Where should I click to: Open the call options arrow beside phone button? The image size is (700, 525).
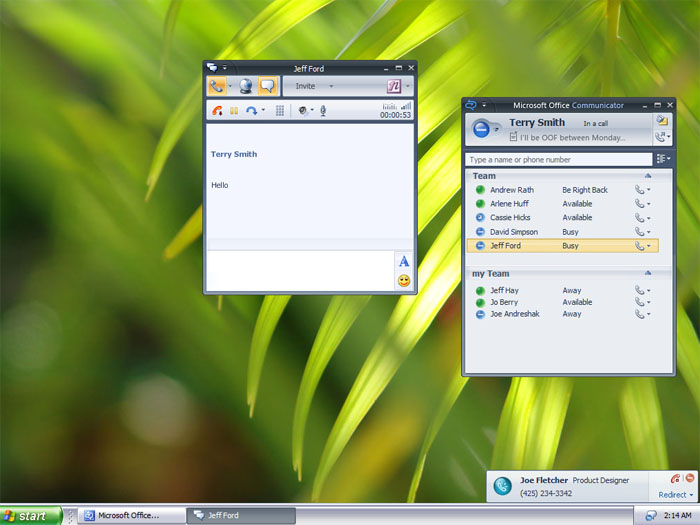[230, 86]
